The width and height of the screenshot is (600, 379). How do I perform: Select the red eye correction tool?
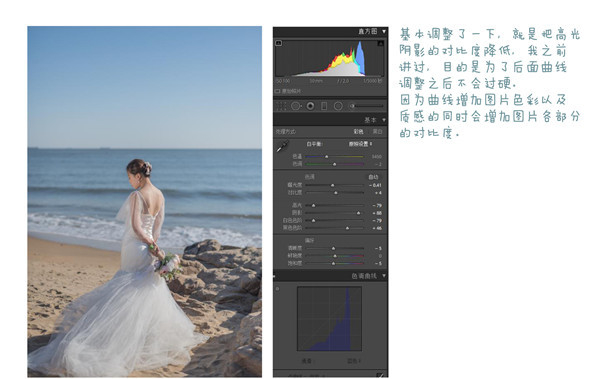pyautogui.click(x=310, y=106)
